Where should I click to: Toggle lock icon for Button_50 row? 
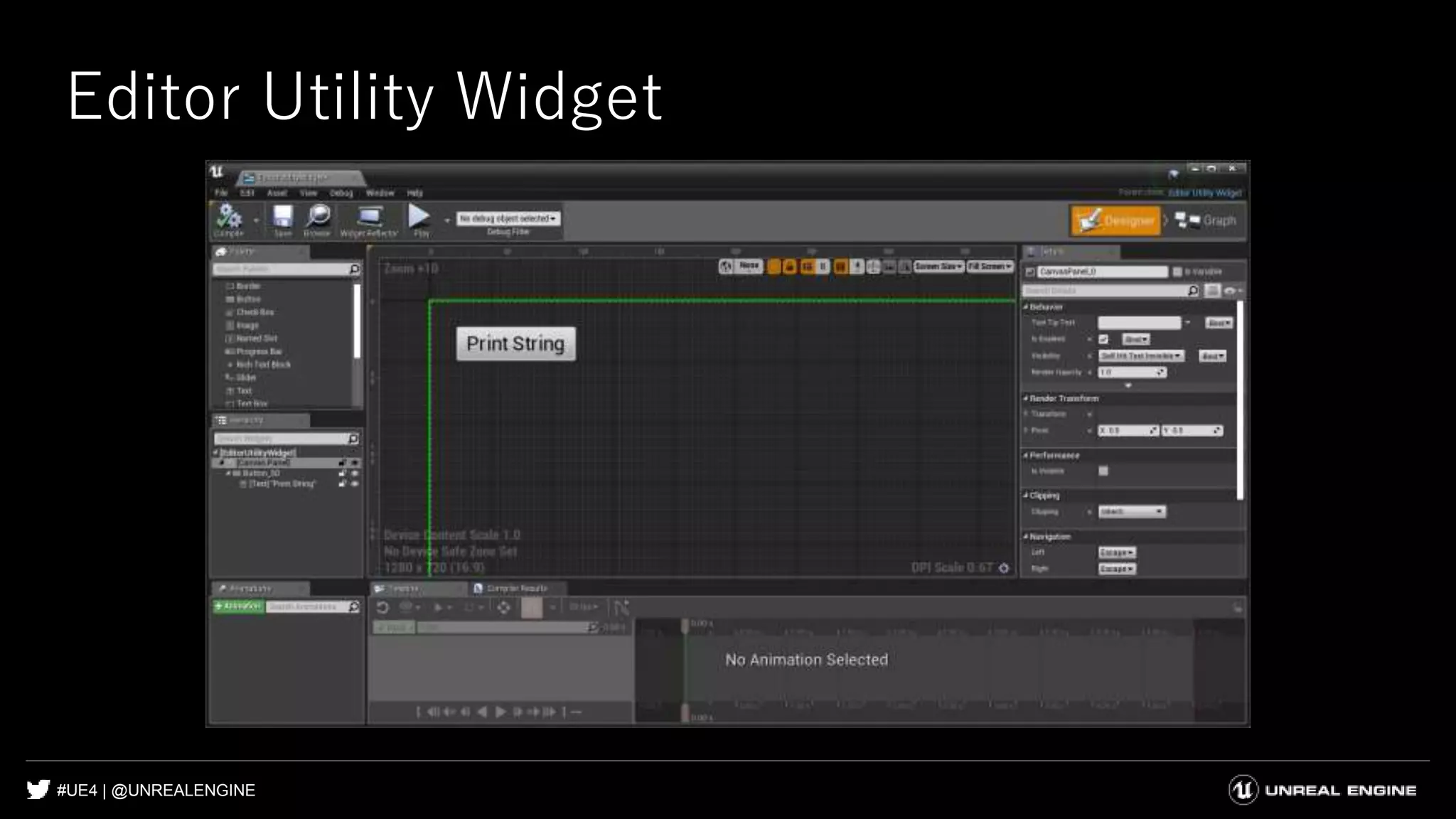pos(343,473)
